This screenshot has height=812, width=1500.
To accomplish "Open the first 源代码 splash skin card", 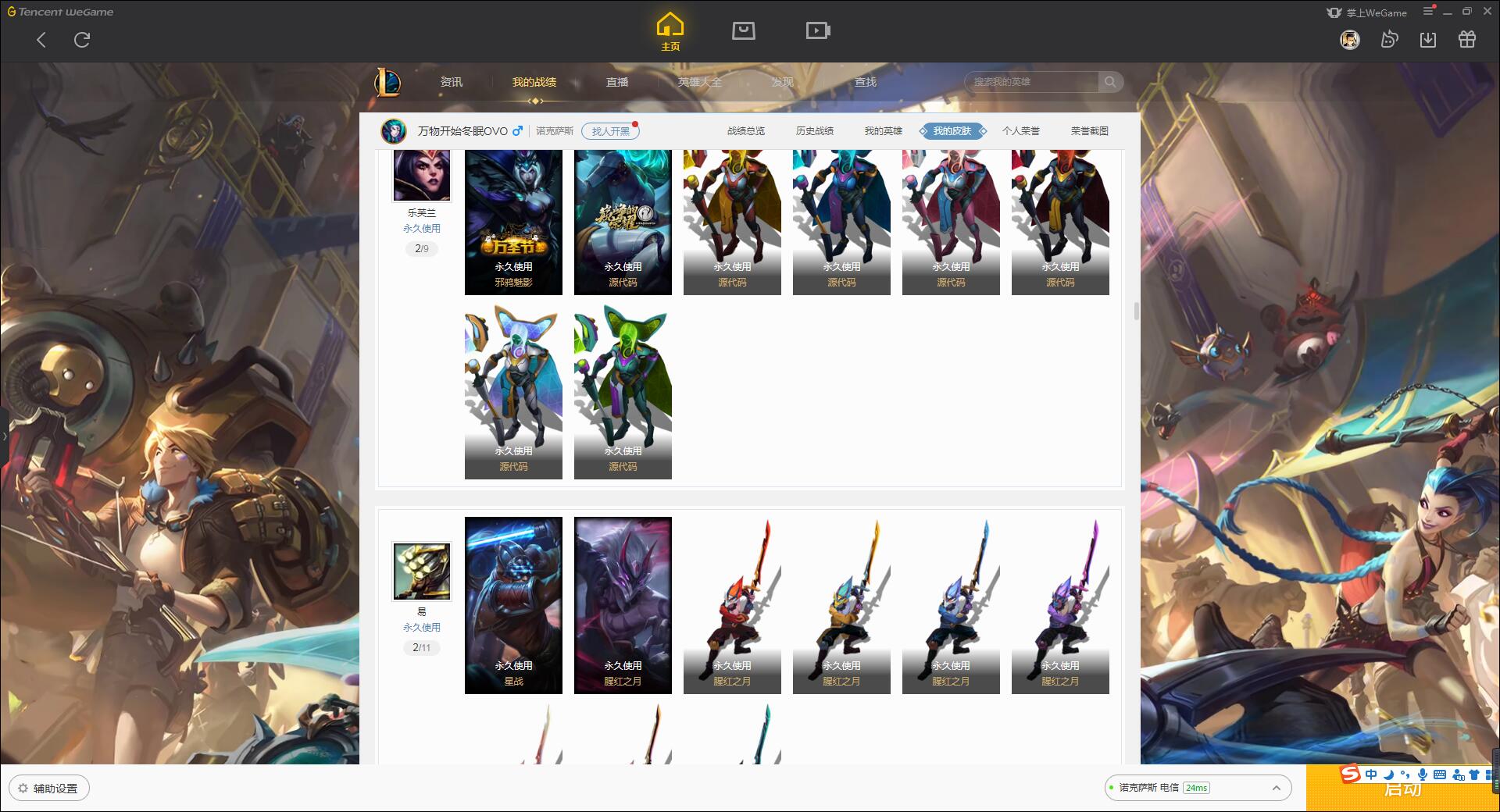I will click(623, 223).
